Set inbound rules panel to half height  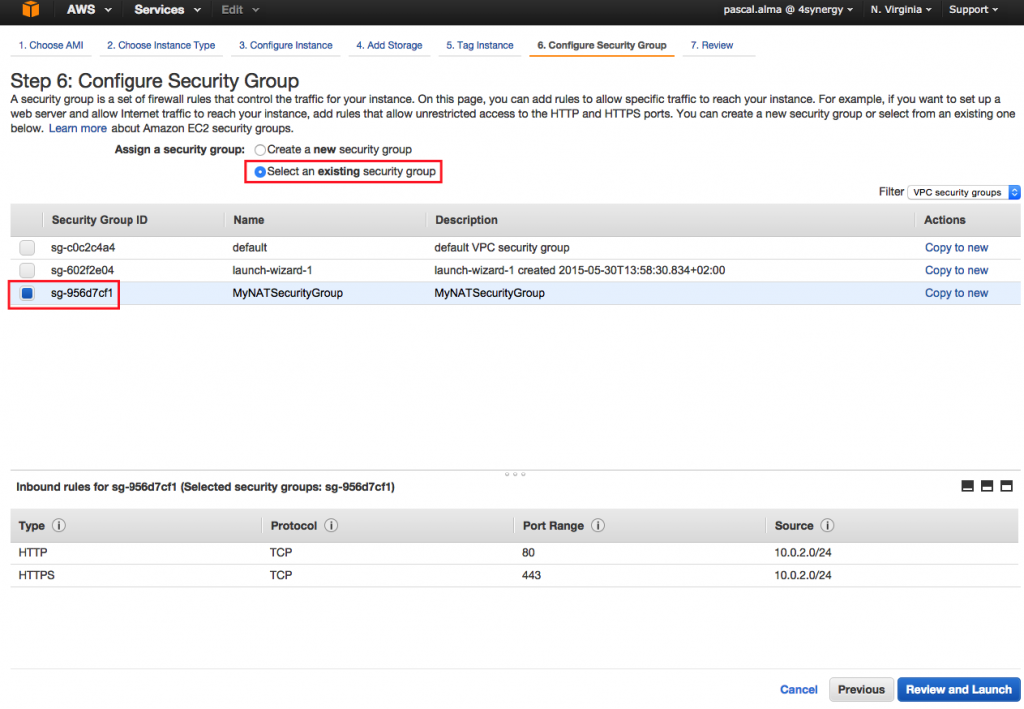point(987,486)
